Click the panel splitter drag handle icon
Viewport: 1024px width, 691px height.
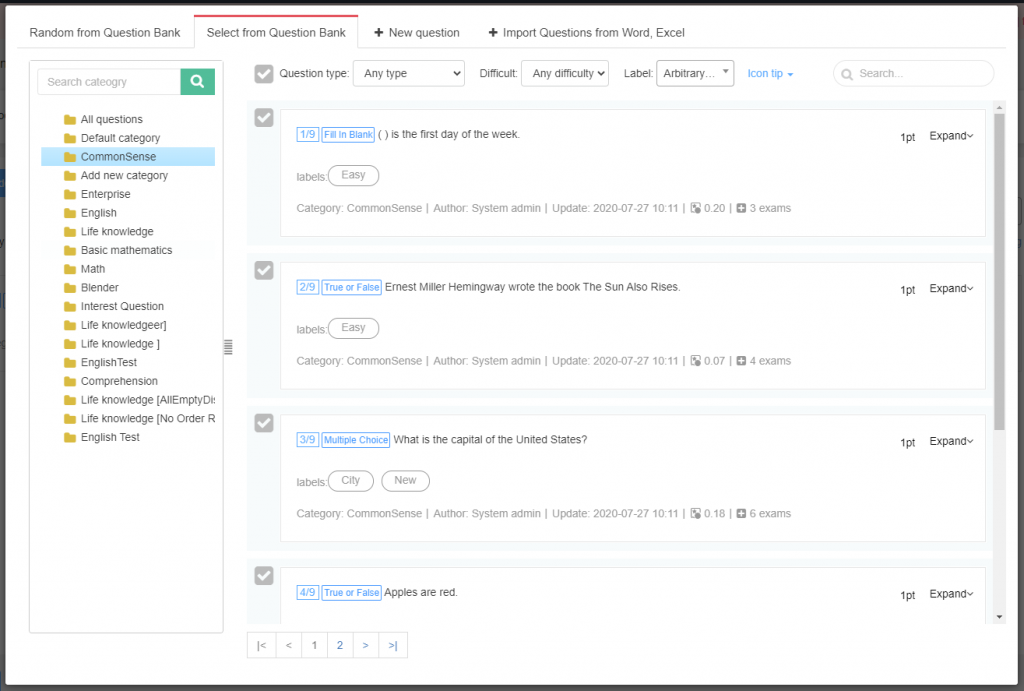pyautogui.click(x=228, y=347)
